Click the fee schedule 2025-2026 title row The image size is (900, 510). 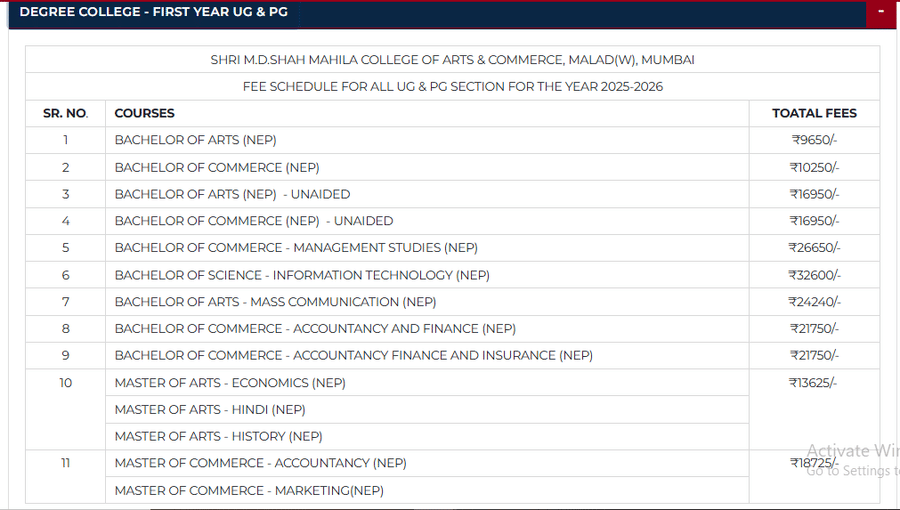click(x=452, y=86)
